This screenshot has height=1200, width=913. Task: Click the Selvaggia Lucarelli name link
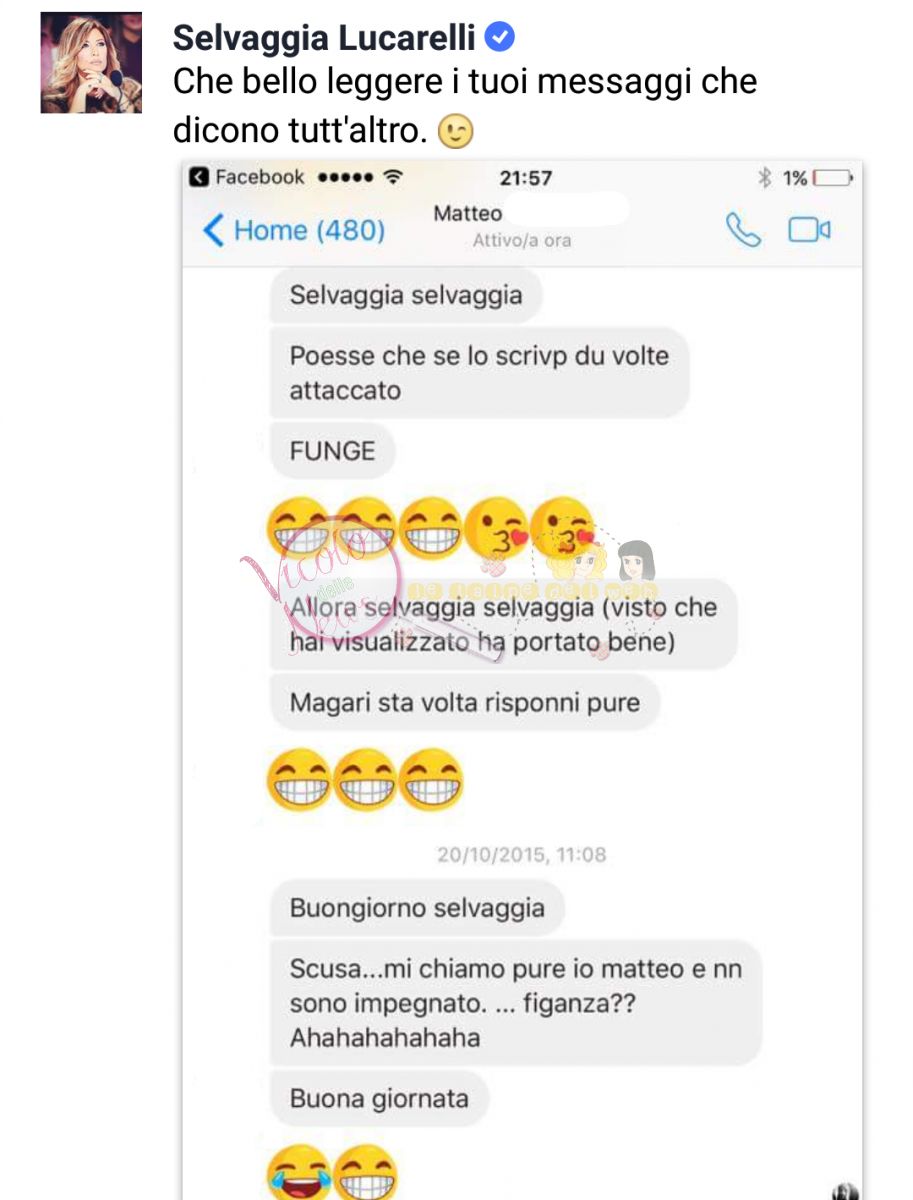tap(326, 38)
